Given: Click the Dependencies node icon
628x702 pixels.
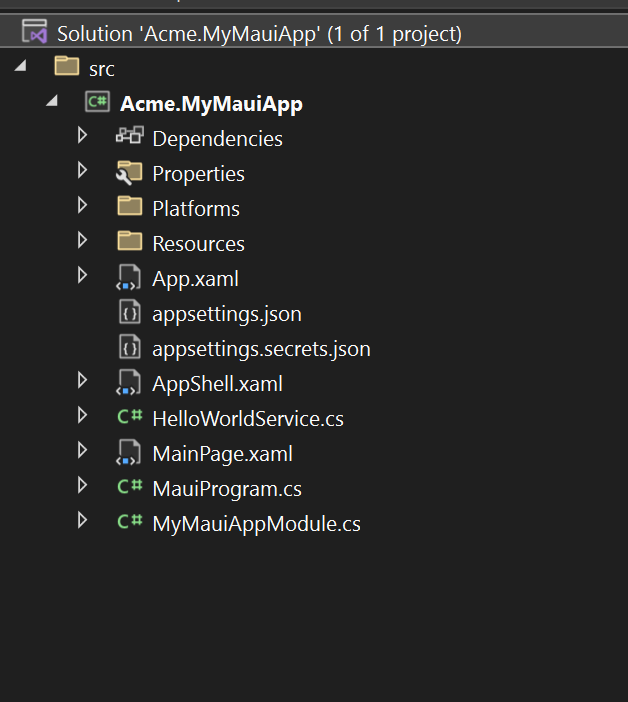Looking at the screenshot, I should tap(129, 138).
